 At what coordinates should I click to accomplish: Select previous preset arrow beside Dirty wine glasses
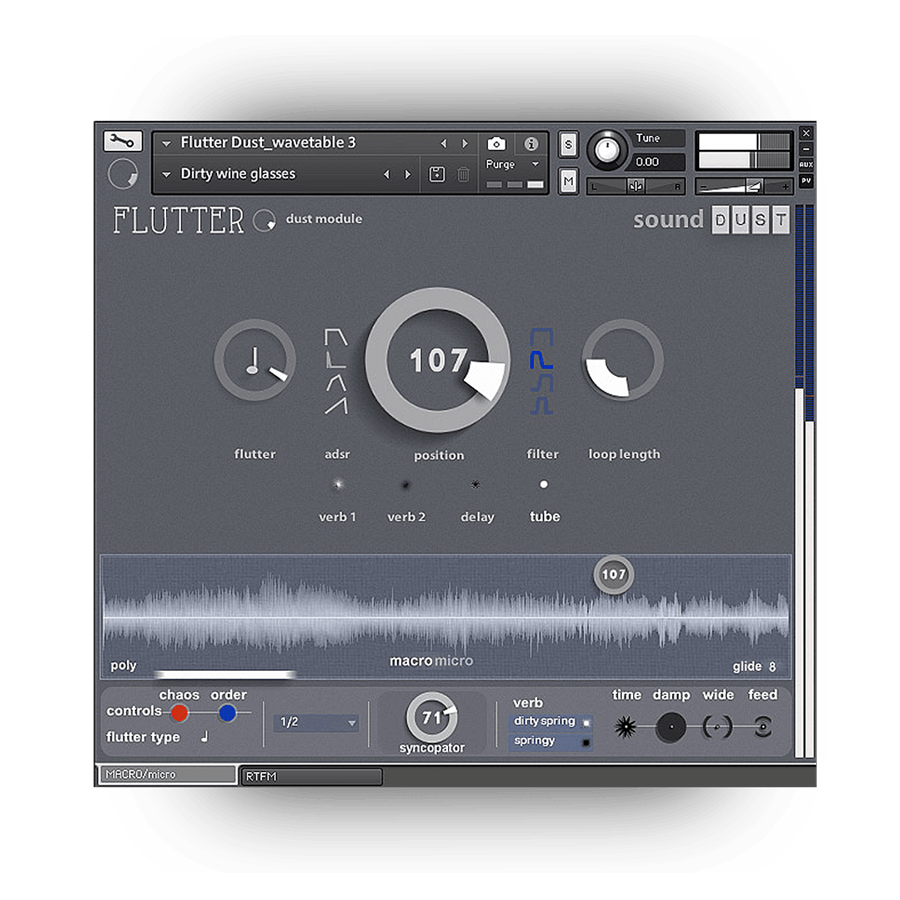386,174
